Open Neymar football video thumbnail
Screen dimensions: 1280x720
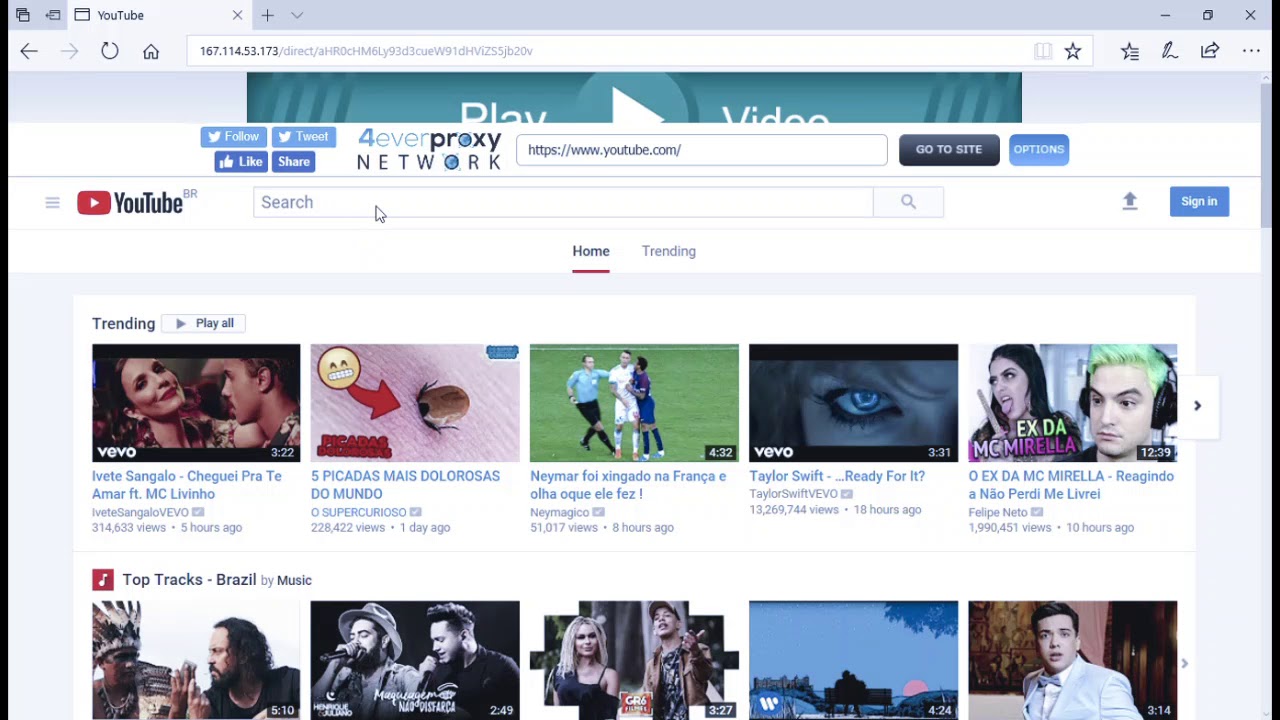(x=634, y=403)
